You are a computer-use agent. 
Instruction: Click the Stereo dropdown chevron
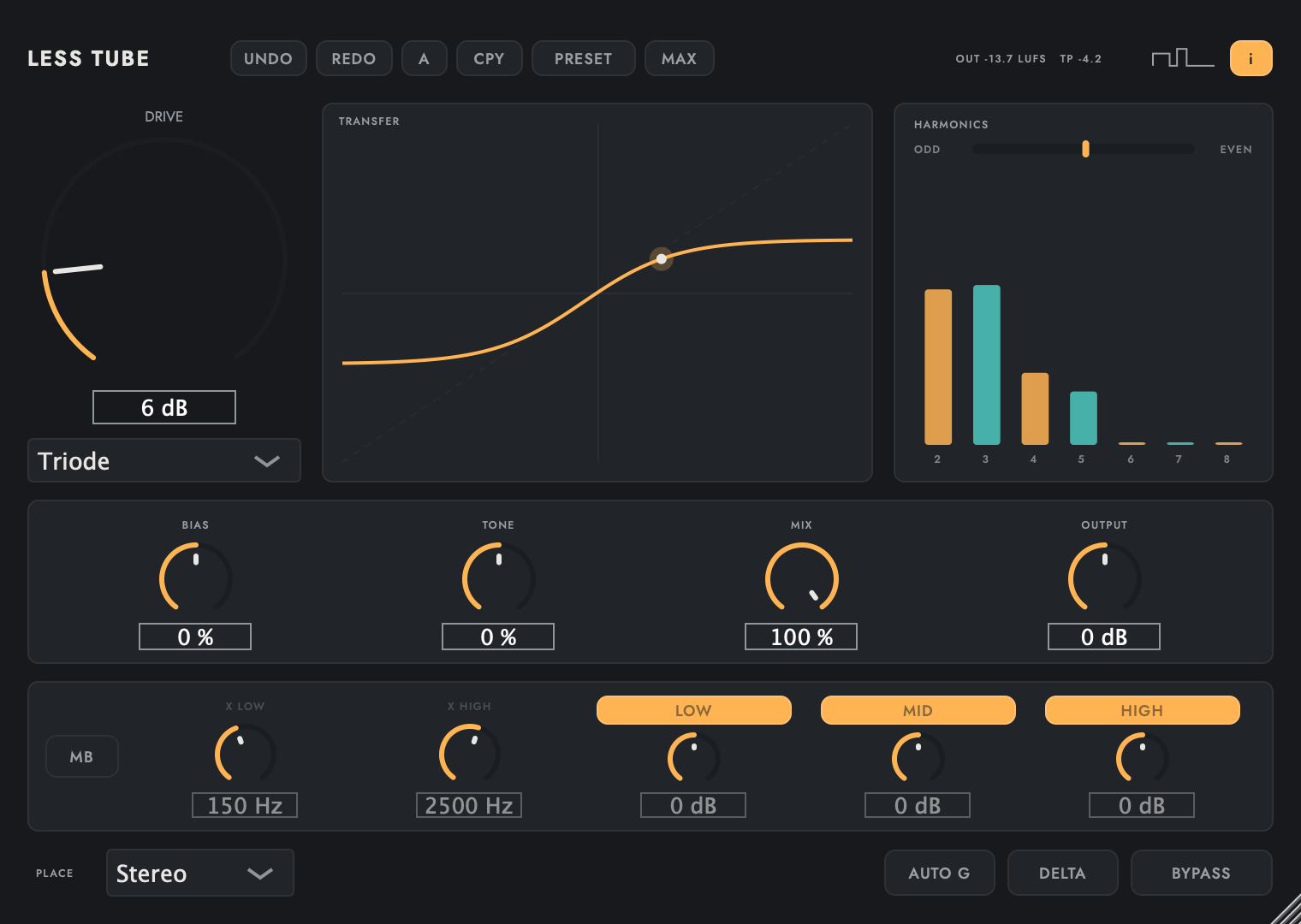click(260, 874)
